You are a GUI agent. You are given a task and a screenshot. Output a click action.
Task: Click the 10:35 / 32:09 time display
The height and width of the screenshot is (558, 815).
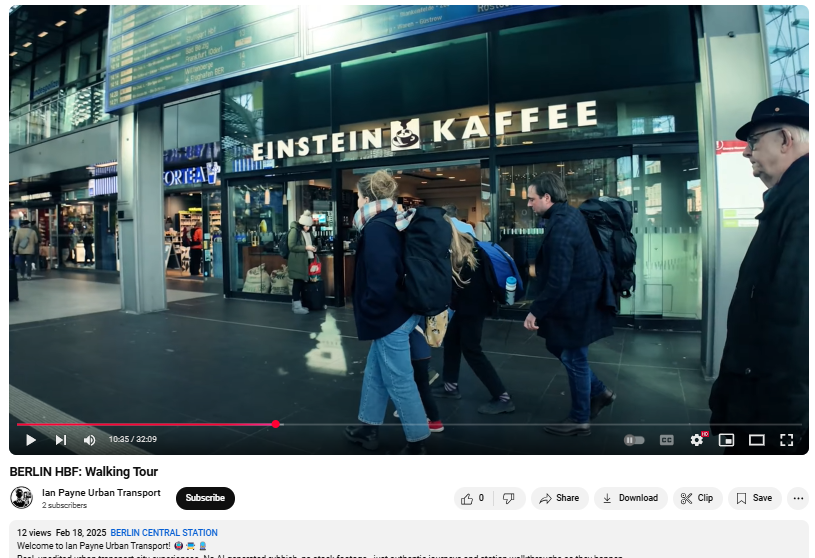(x=133, y=440)
